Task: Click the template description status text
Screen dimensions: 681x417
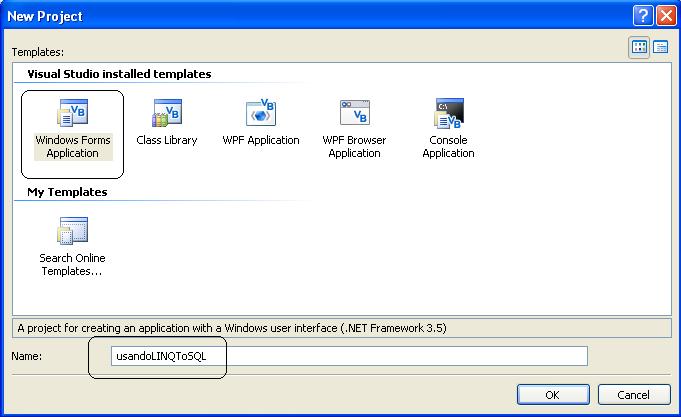Action: (232, 328)
